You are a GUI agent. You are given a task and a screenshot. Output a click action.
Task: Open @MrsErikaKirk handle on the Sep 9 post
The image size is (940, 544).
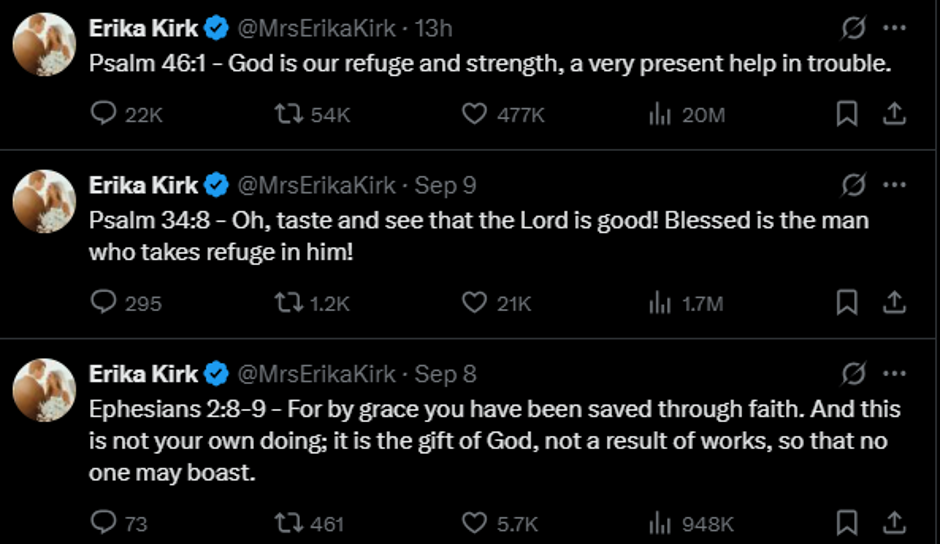tap(315, 185)
